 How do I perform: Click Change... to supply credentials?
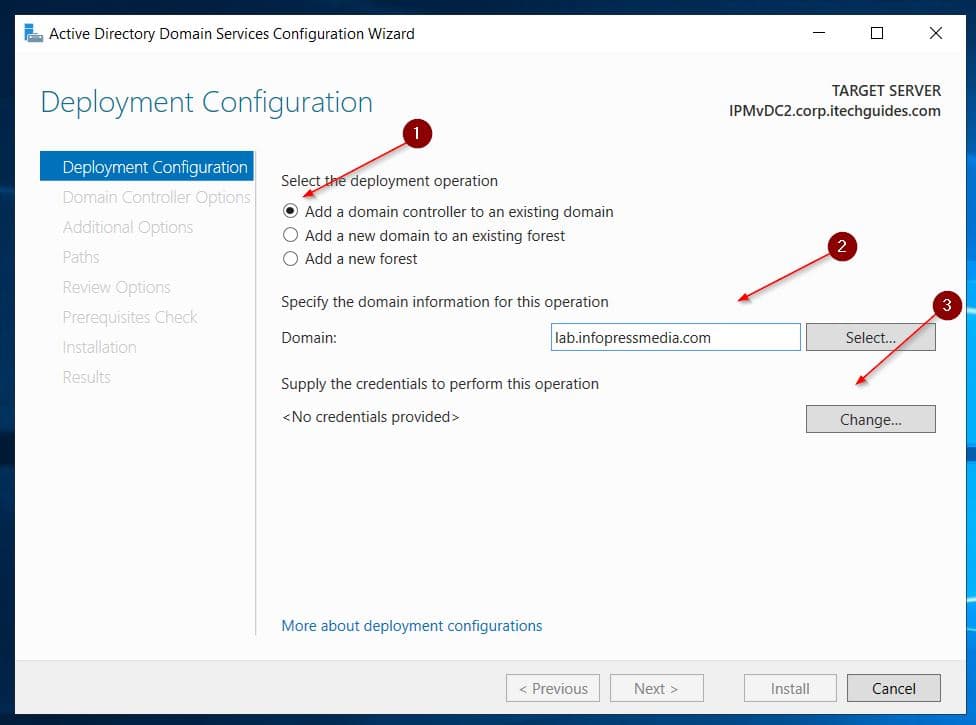[x=869, y=418]
